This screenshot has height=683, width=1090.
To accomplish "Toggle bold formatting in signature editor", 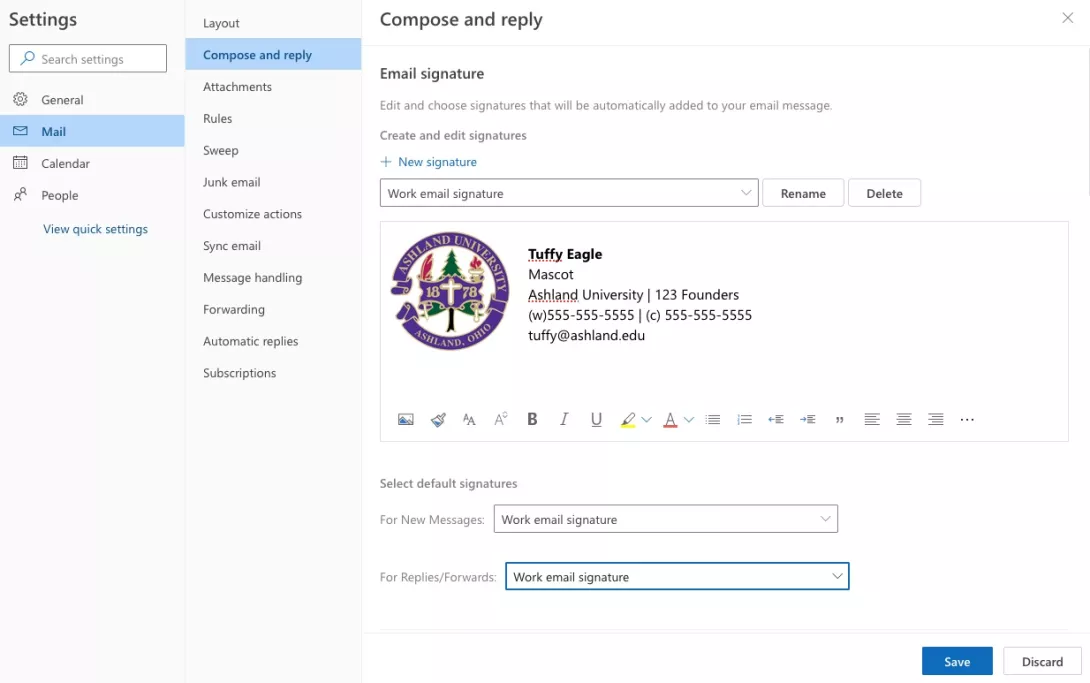I will point(532,420).
